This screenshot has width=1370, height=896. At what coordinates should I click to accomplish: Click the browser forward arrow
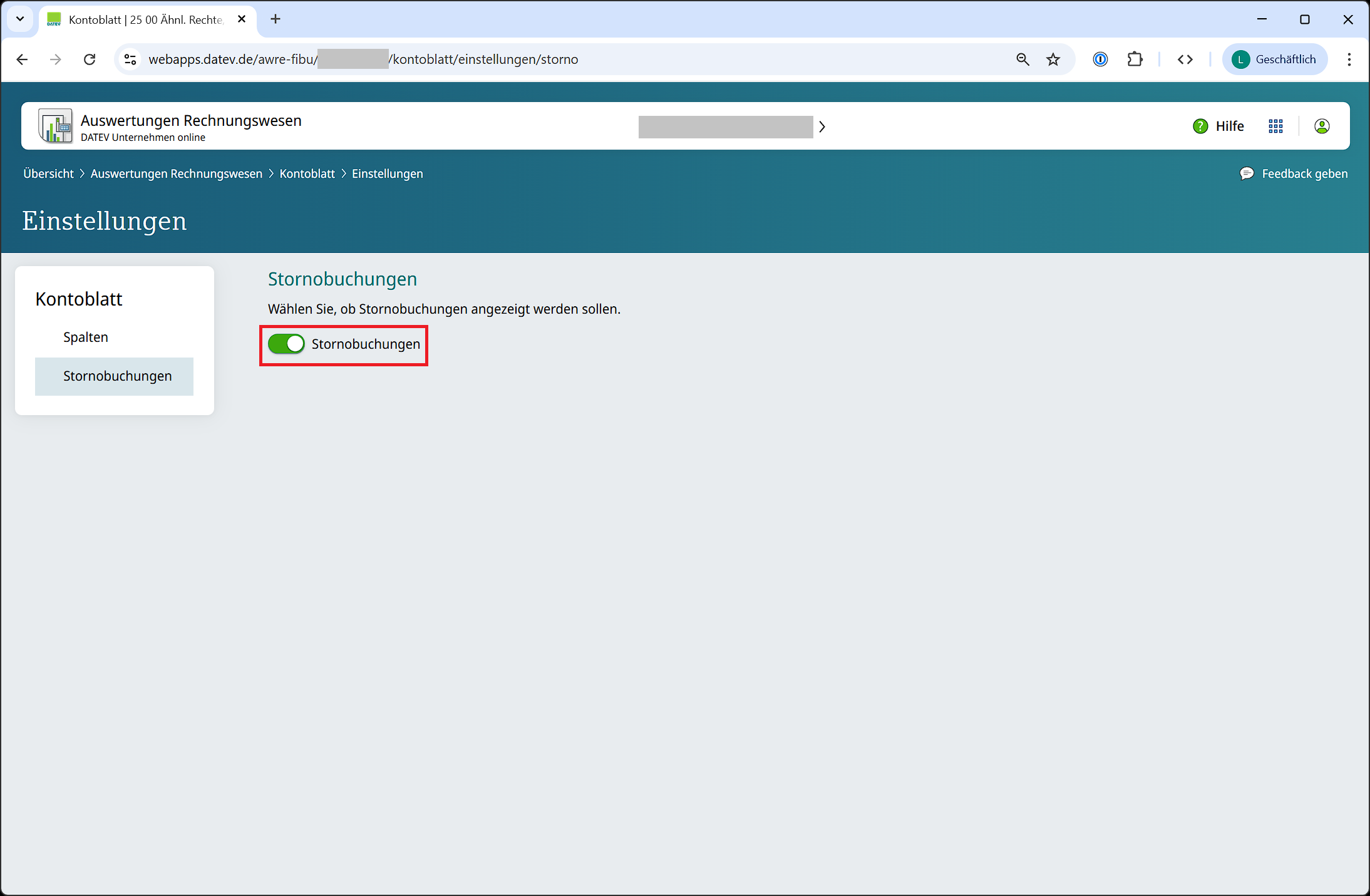point(56,59)
